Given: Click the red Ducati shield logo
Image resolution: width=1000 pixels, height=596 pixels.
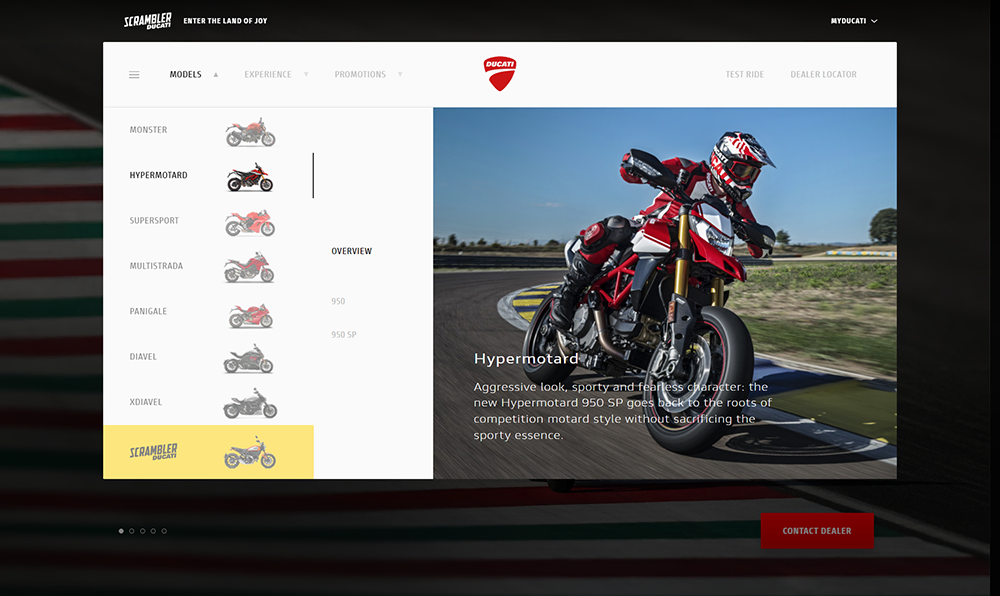Looking at the screenshot, I should coord(500,74).
